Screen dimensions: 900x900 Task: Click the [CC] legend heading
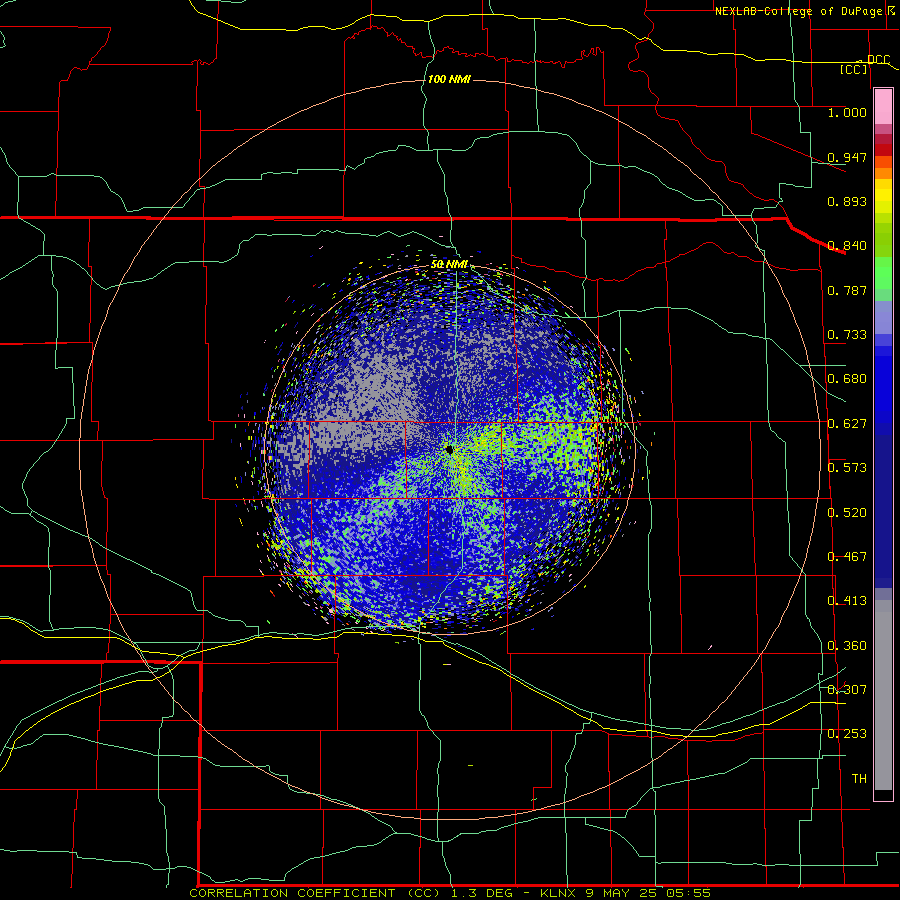[x=853, y=69]
